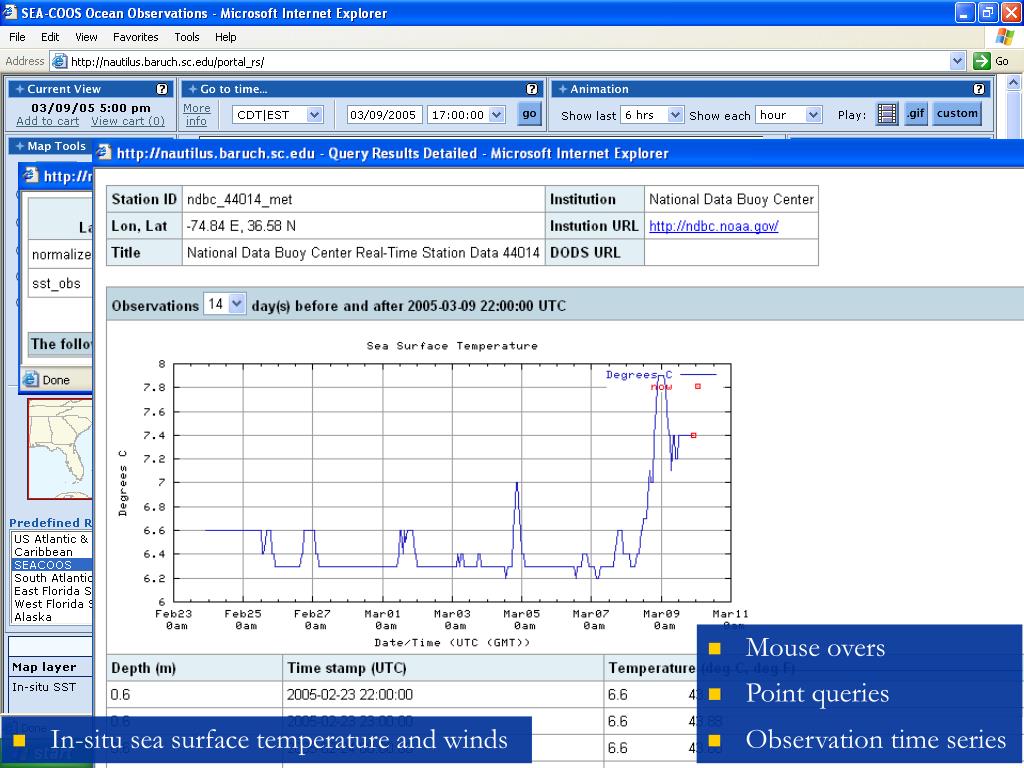This screenshot has width=1024, height=768.
Task: Click the go button for time
Action: pyautogui.click(x=529, y=114)
